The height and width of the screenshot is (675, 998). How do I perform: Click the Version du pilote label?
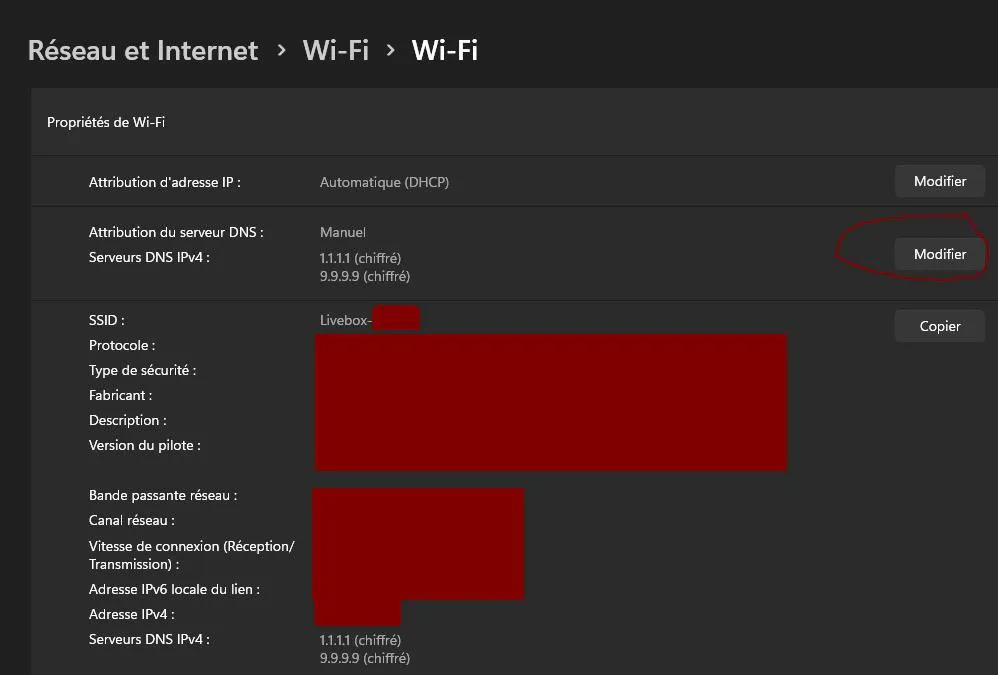coord(144,445)
